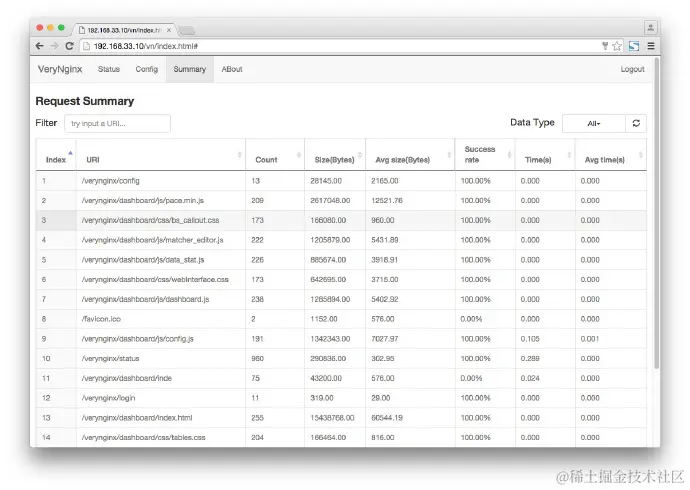Image resolution: width=690 pixels, height=490 pixels.
Task: Open the Status tab
Action: coord(109,69)
